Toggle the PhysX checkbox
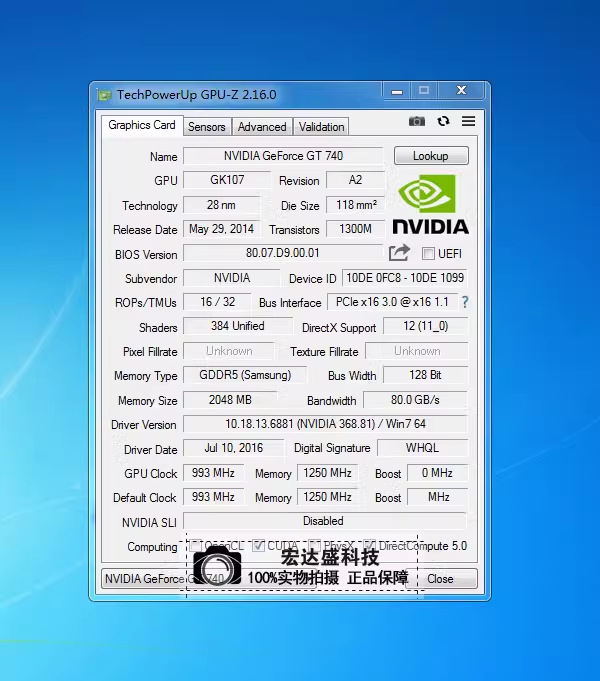 pyautogui.click(x=315, y=545)
